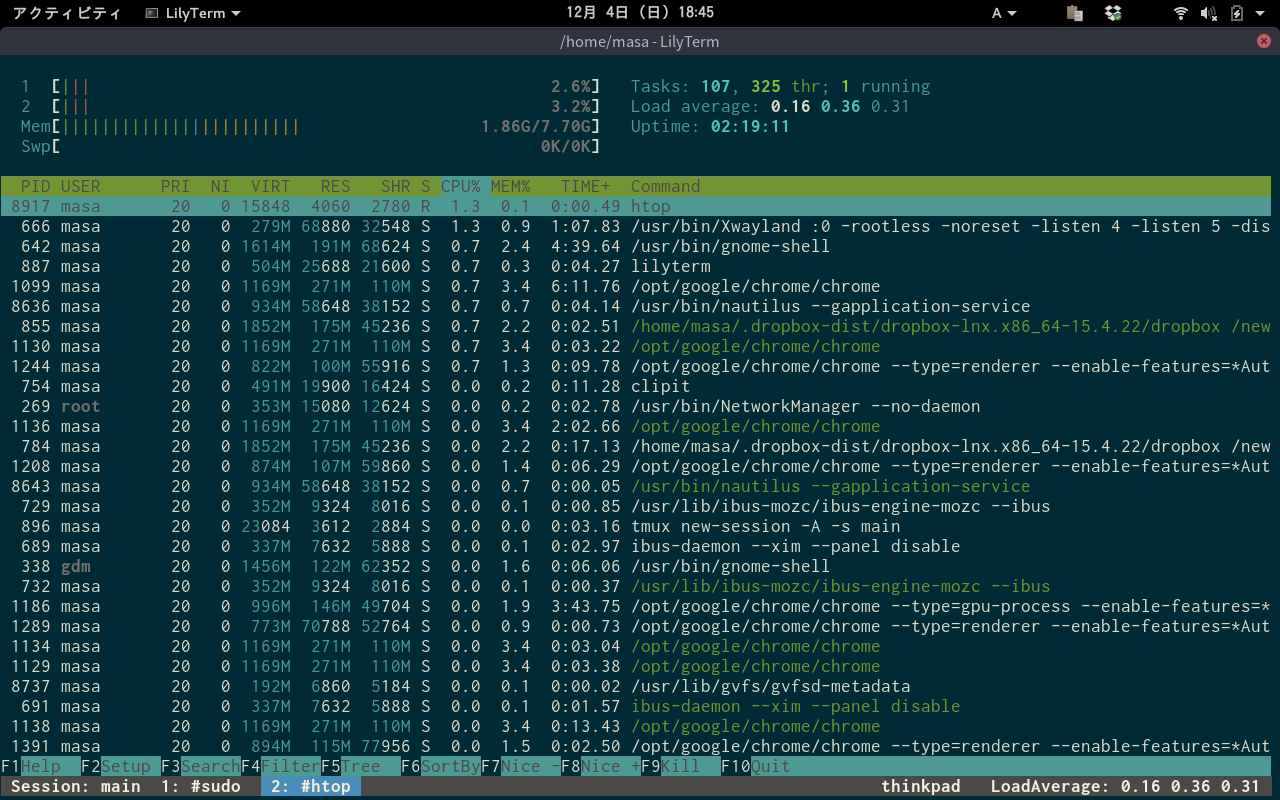
Task: Click the F1 Help function button
Action: point(41,766)
